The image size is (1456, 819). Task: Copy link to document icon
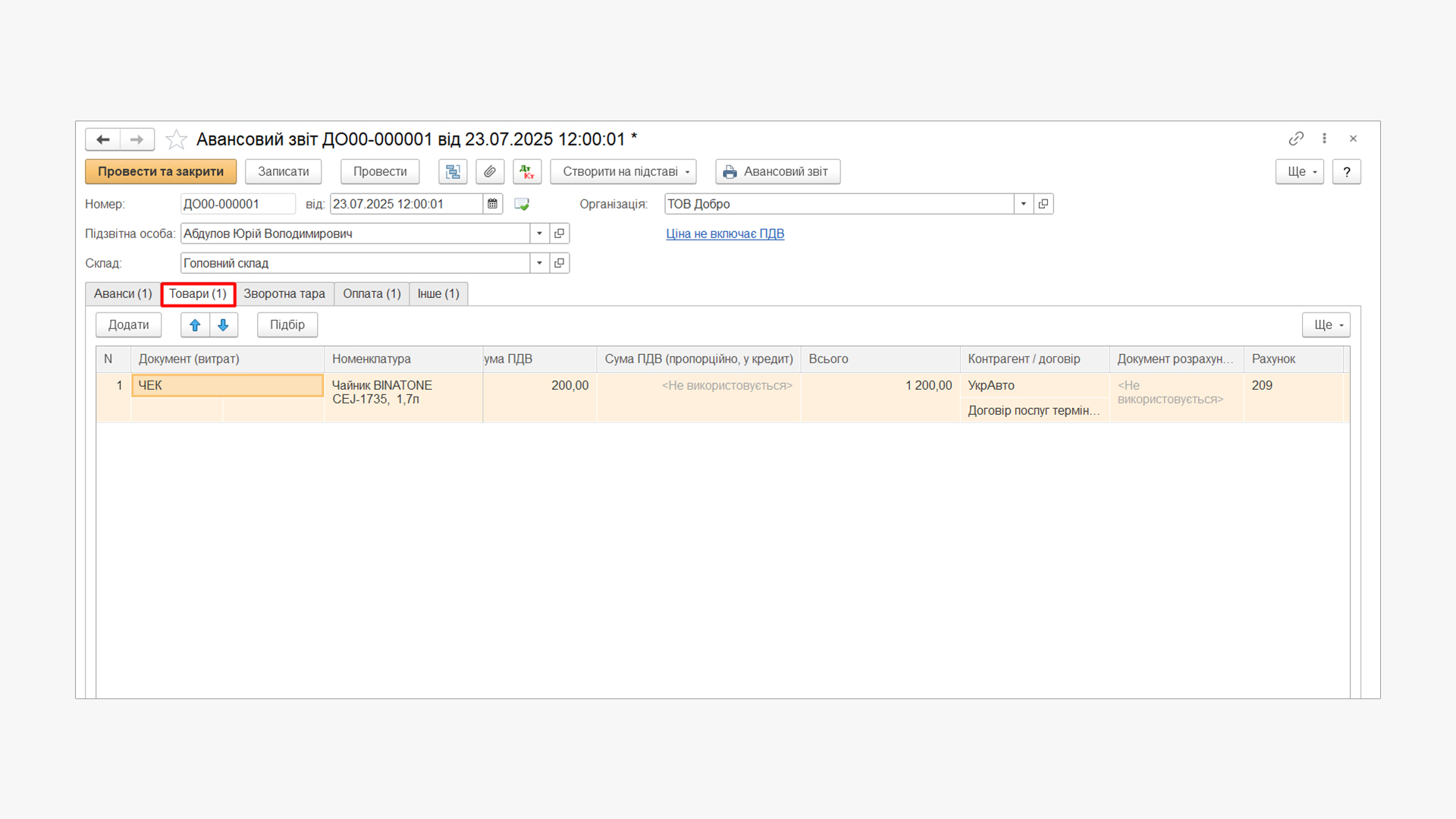click(1296, 139)
